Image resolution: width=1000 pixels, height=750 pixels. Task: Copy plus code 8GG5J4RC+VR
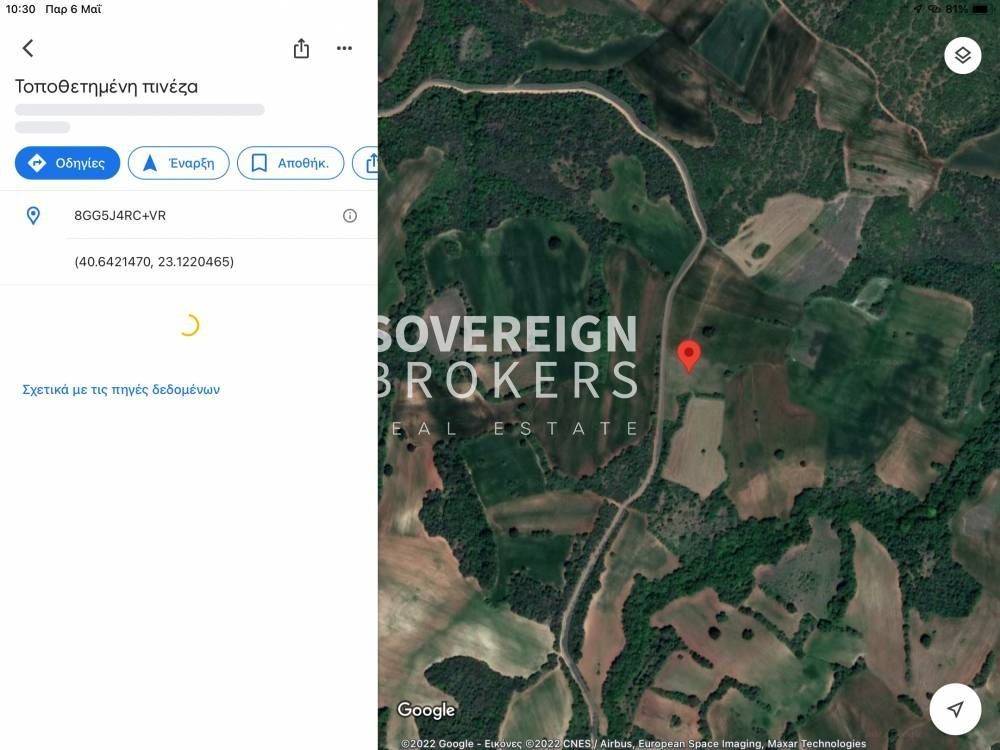pos(120,216)
